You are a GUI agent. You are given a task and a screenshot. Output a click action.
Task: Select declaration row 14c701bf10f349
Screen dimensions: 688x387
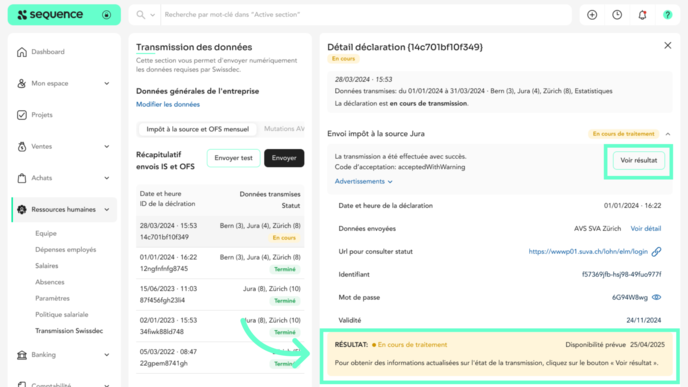220,232
